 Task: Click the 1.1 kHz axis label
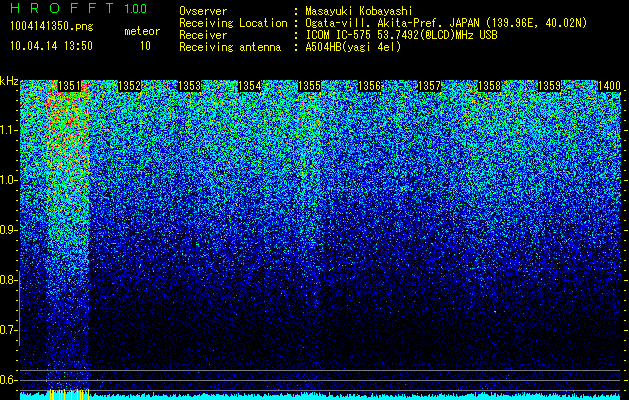(8, 130)
